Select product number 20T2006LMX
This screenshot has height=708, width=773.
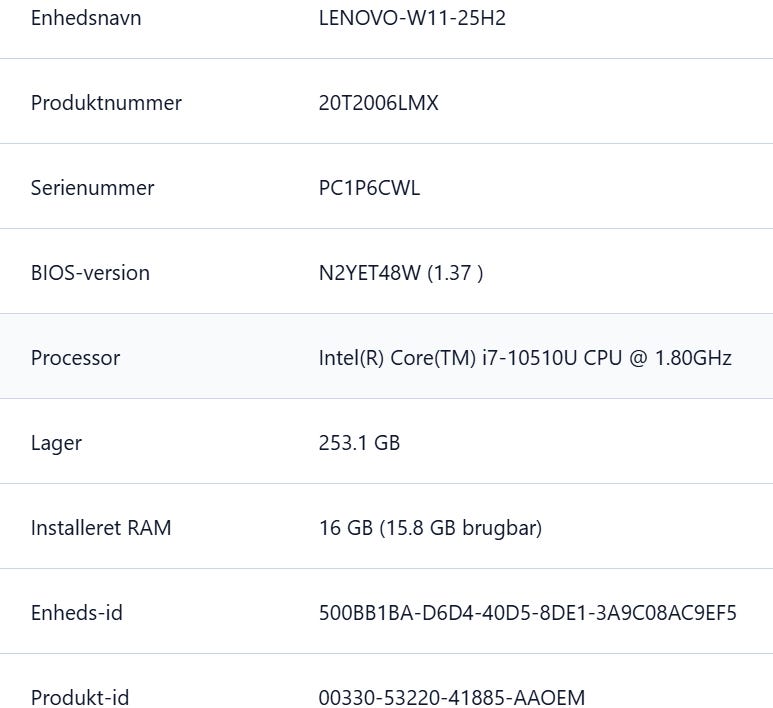[x=378, y=103]
